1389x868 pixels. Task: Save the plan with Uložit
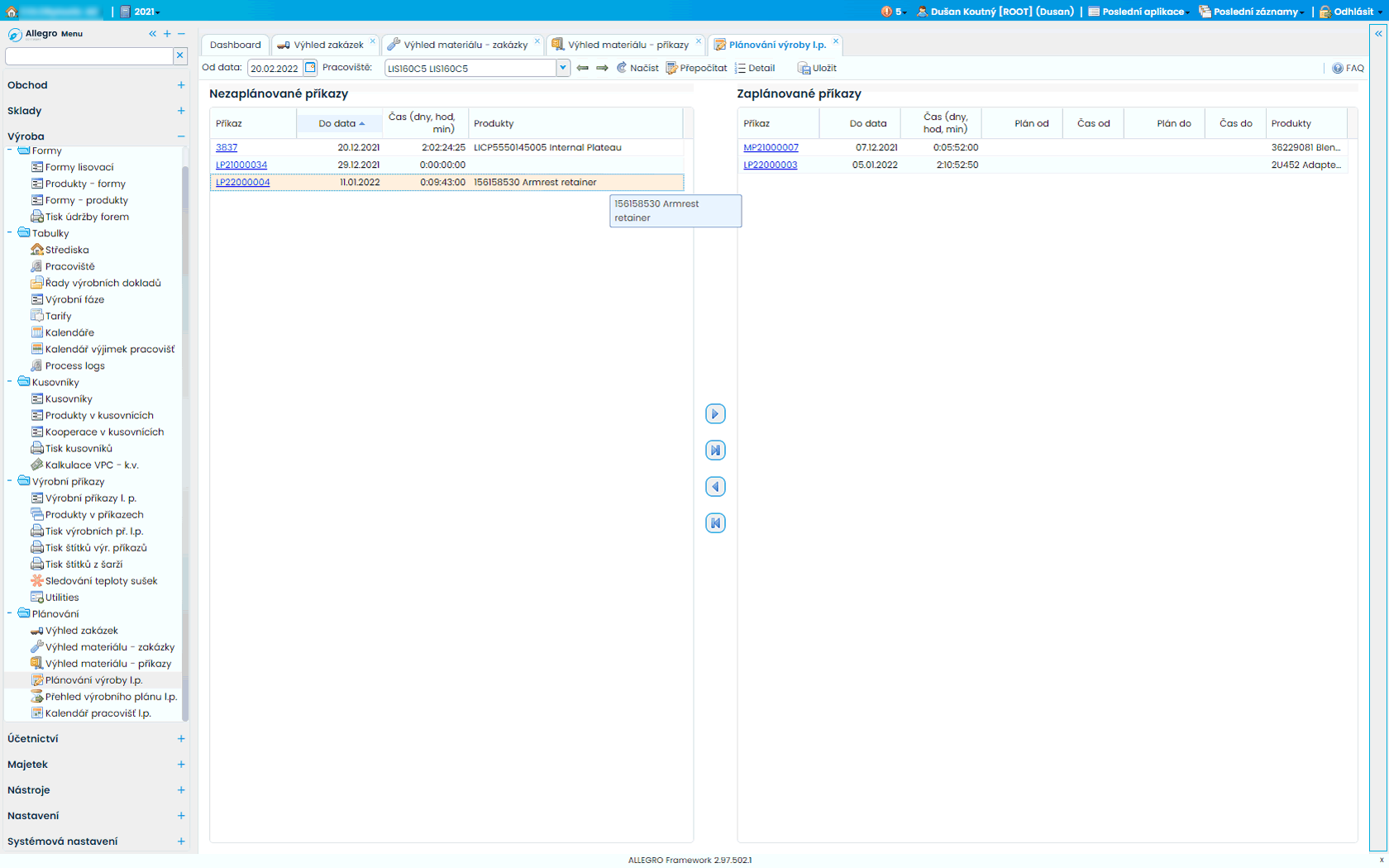[817, 68]
